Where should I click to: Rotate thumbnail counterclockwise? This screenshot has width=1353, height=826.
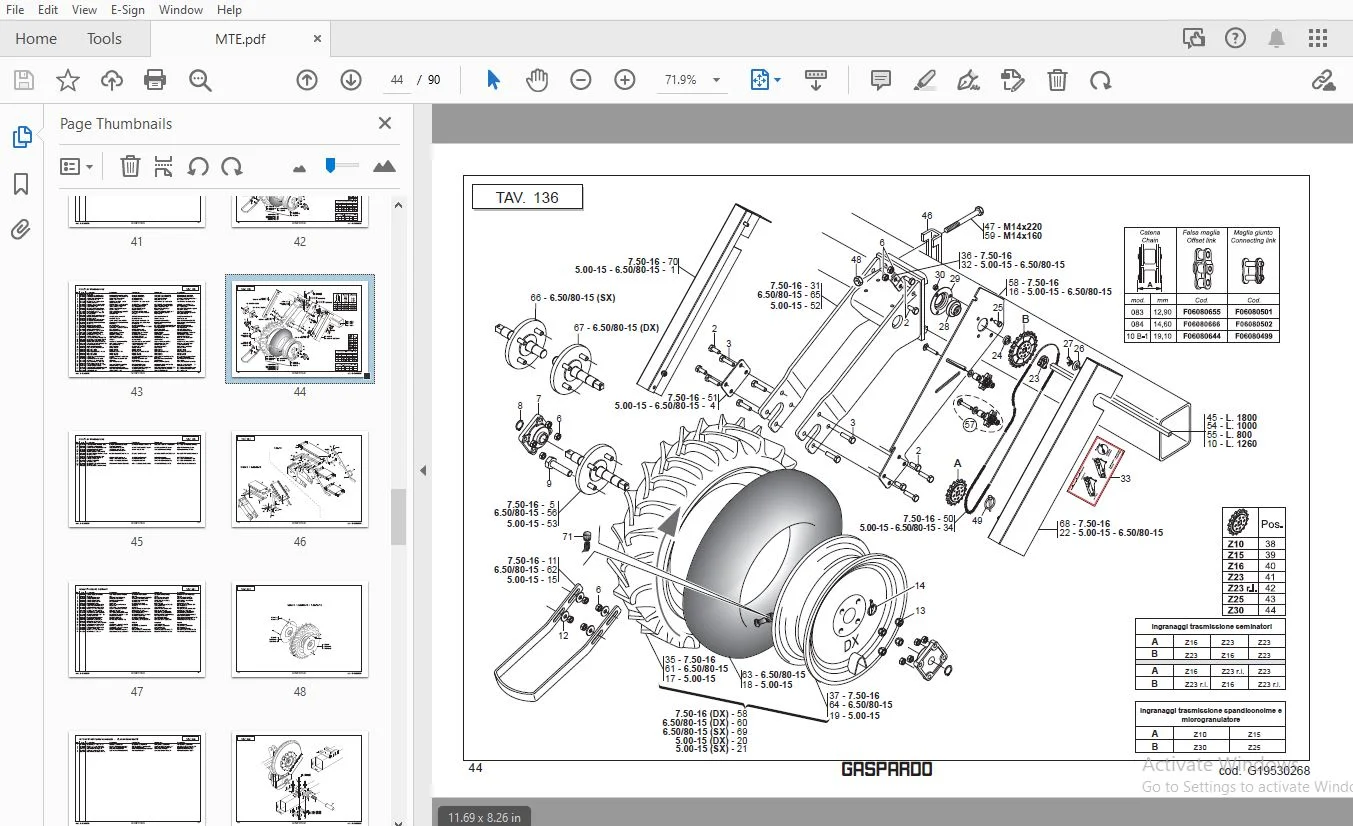tap(198, 166)
